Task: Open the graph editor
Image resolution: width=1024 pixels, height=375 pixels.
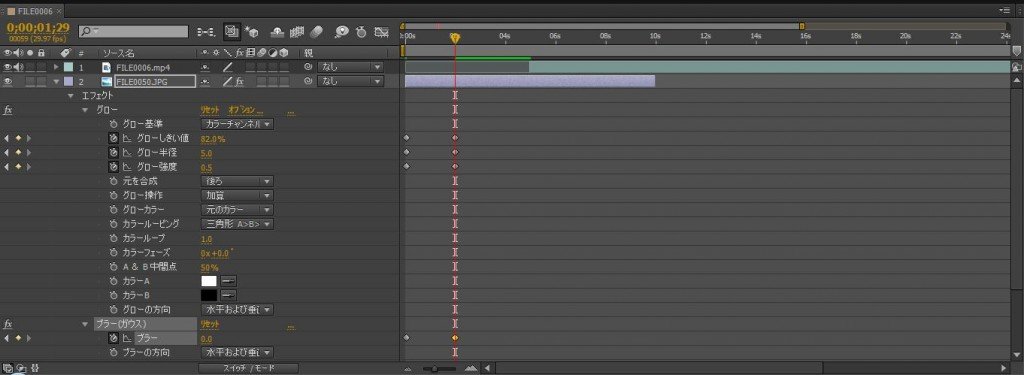Action: point(382,31)
